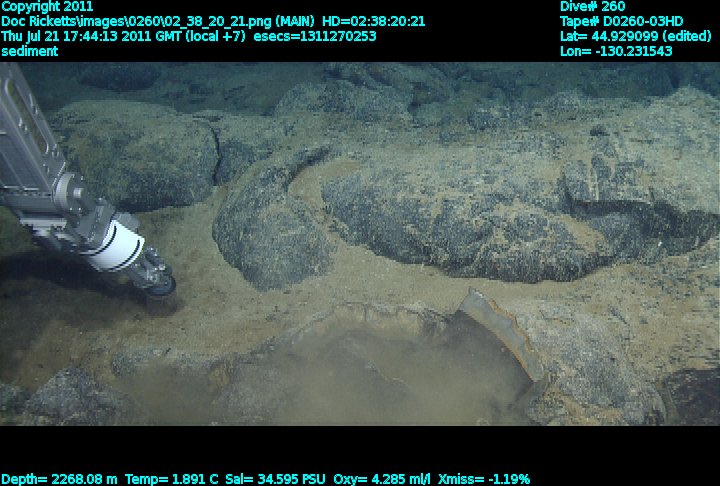720x486 pixels.
Task: Click the Lon= -130.231543 reading
Action: coord(616,51)
